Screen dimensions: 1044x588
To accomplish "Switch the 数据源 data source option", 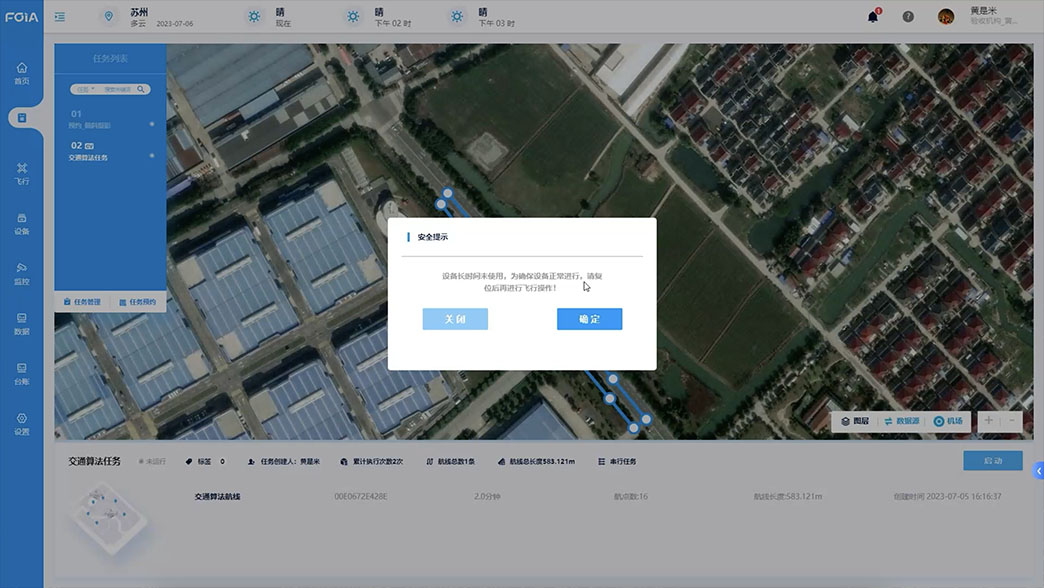I will click(901, 422).
